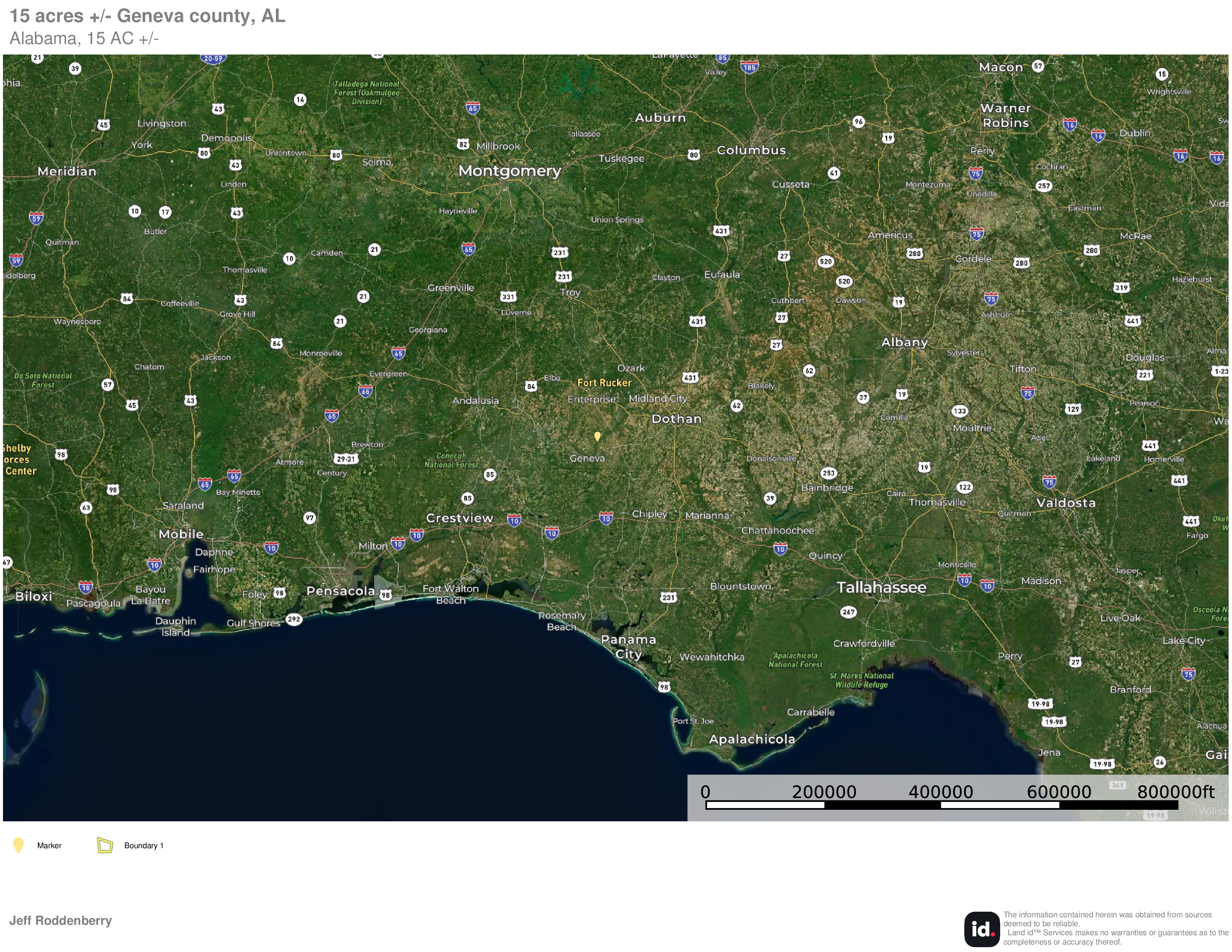Click the Jeff Roddenberry name text
The image size is (1232, 952).
60,920
